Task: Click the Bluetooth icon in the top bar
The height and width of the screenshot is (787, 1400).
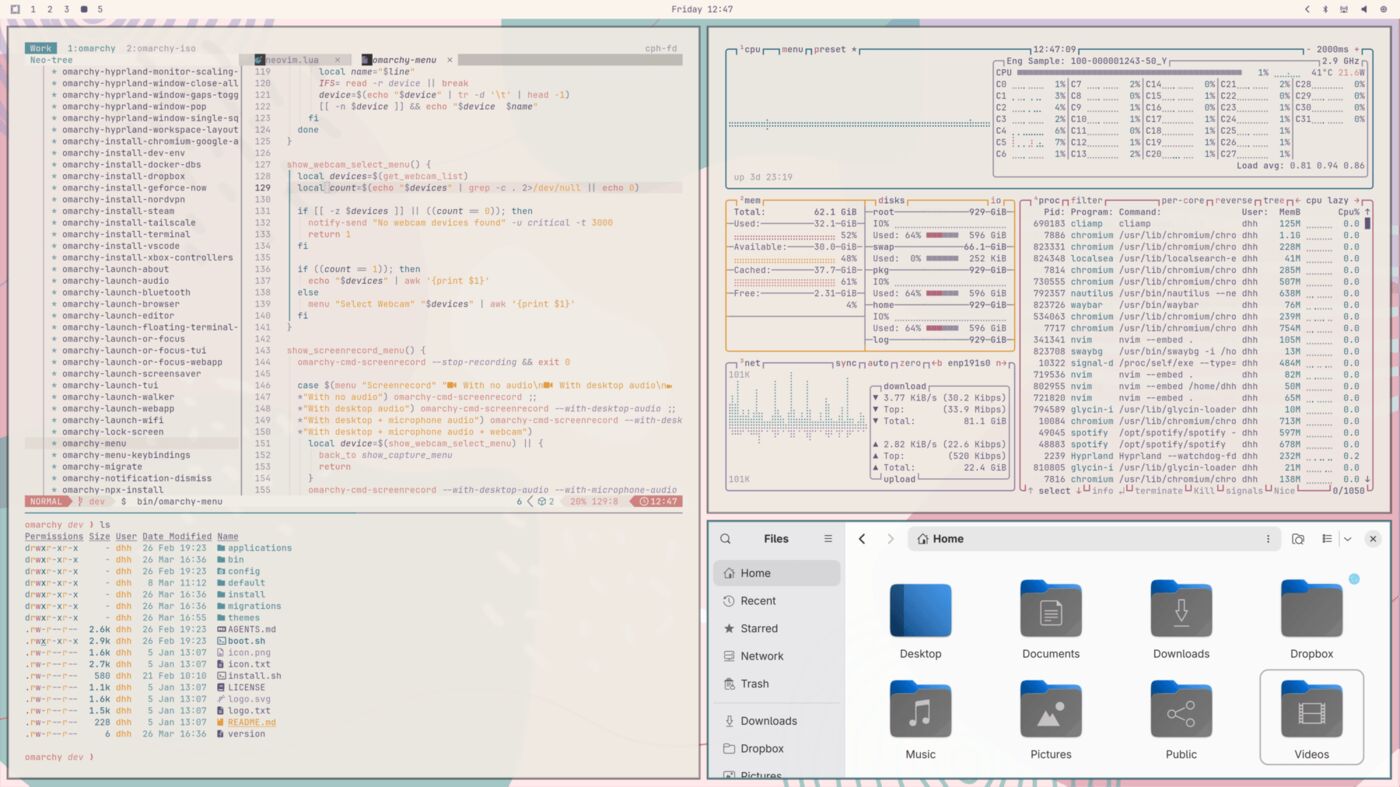Action: (1326, 9)
